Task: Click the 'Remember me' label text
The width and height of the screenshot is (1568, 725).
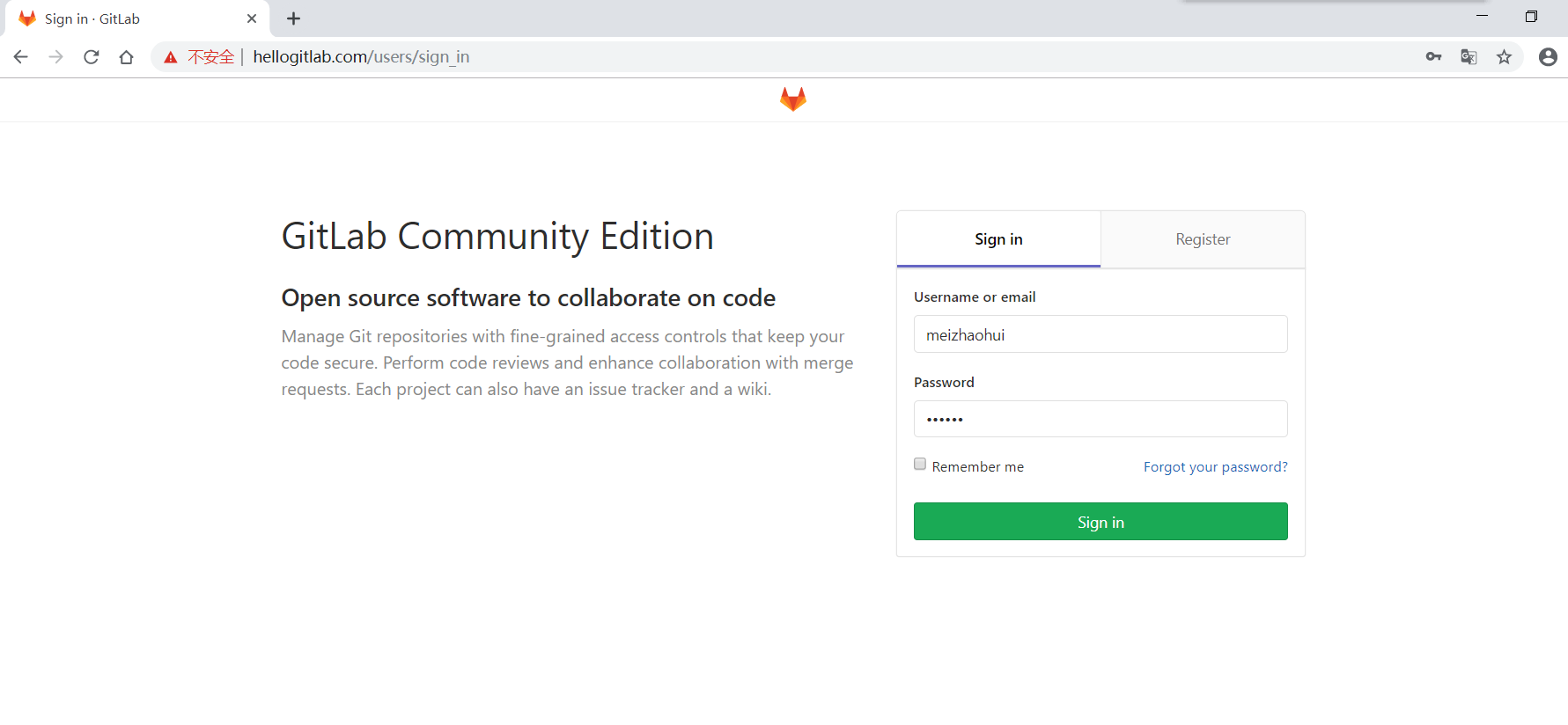Action: point(978,467)
